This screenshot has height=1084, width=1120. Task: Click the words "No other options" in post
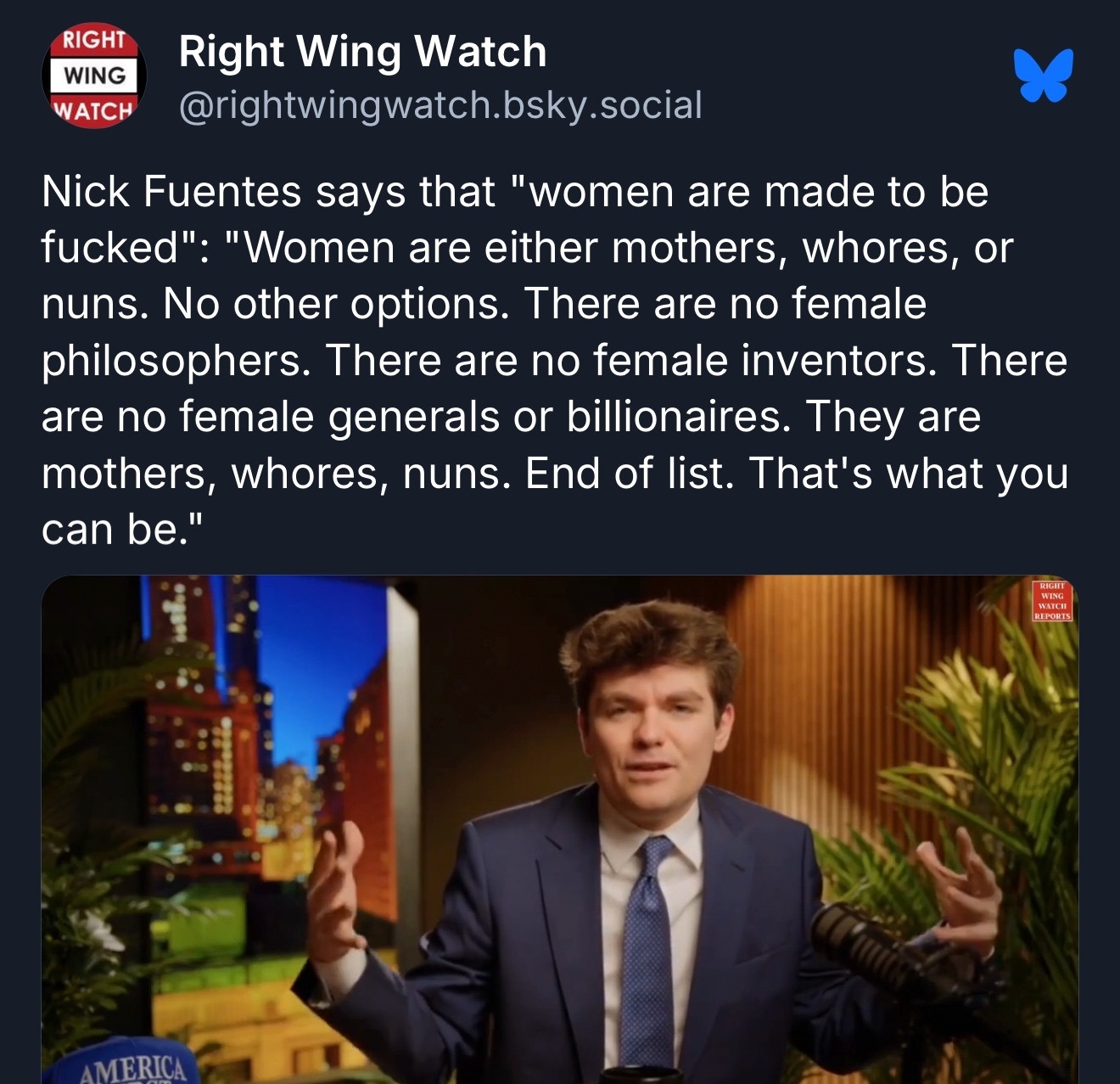click(x=335, y=304)
